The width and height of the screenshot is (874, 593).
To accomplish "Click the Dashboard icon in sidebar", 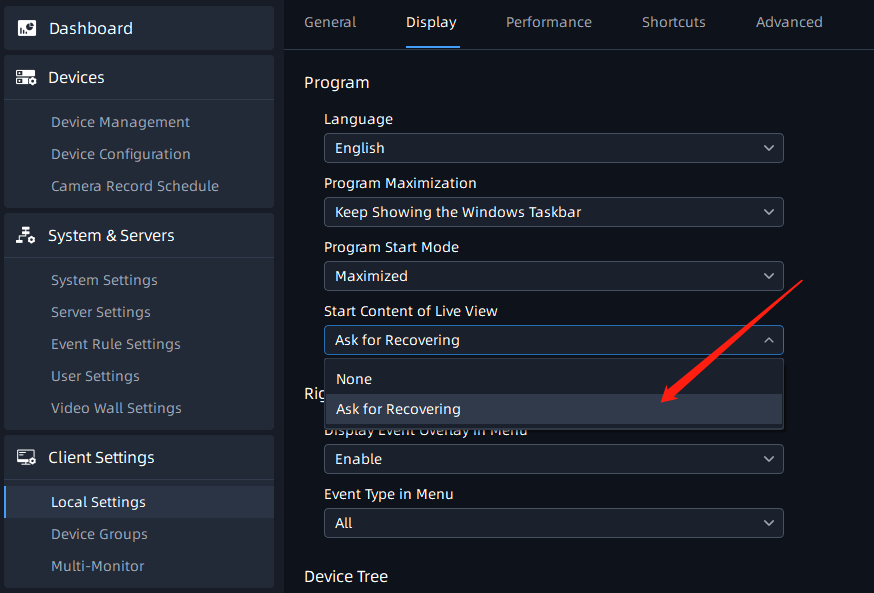I will tap(26, 29).
